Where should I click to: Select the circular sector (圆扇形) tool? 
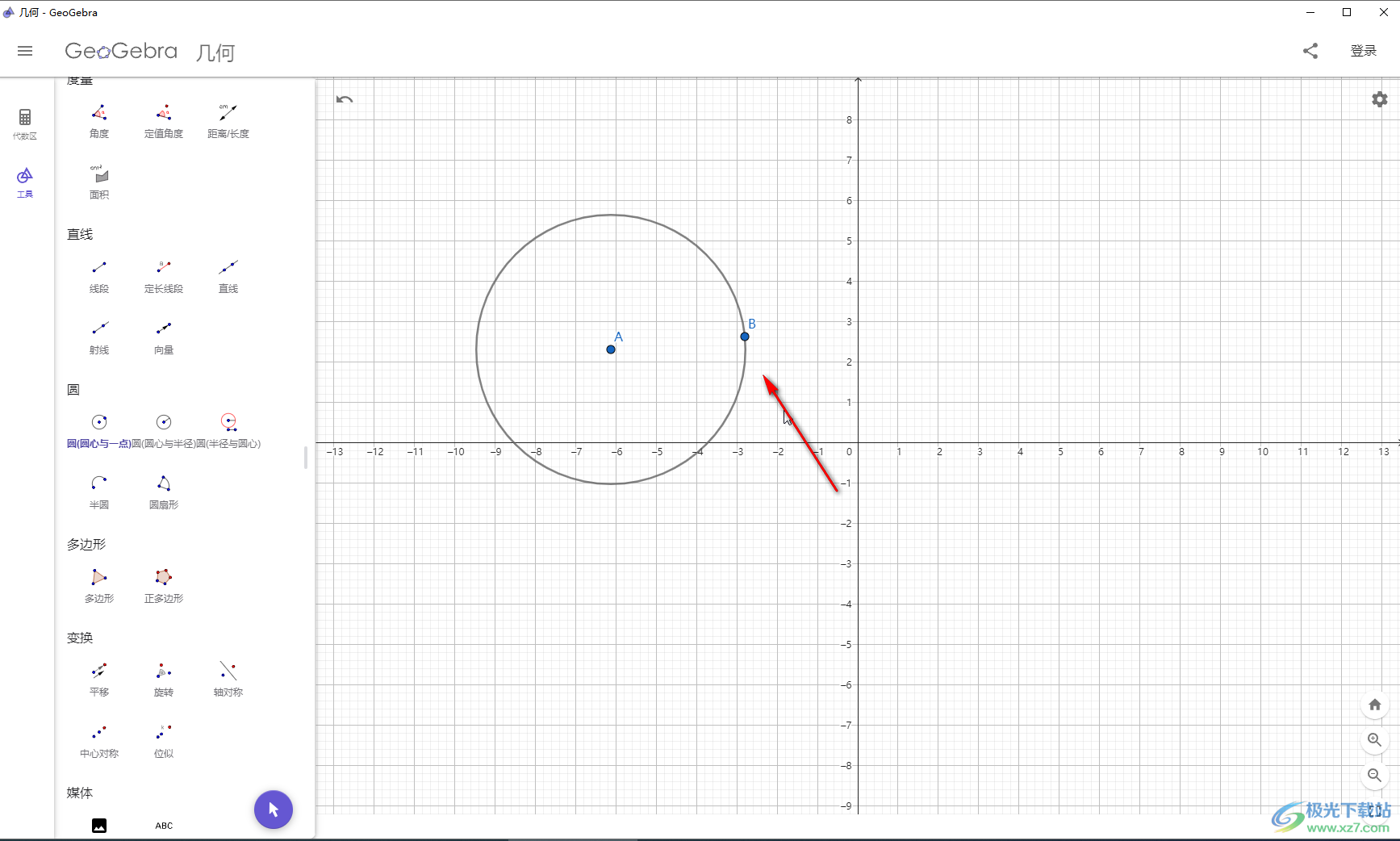click(164, 492)
